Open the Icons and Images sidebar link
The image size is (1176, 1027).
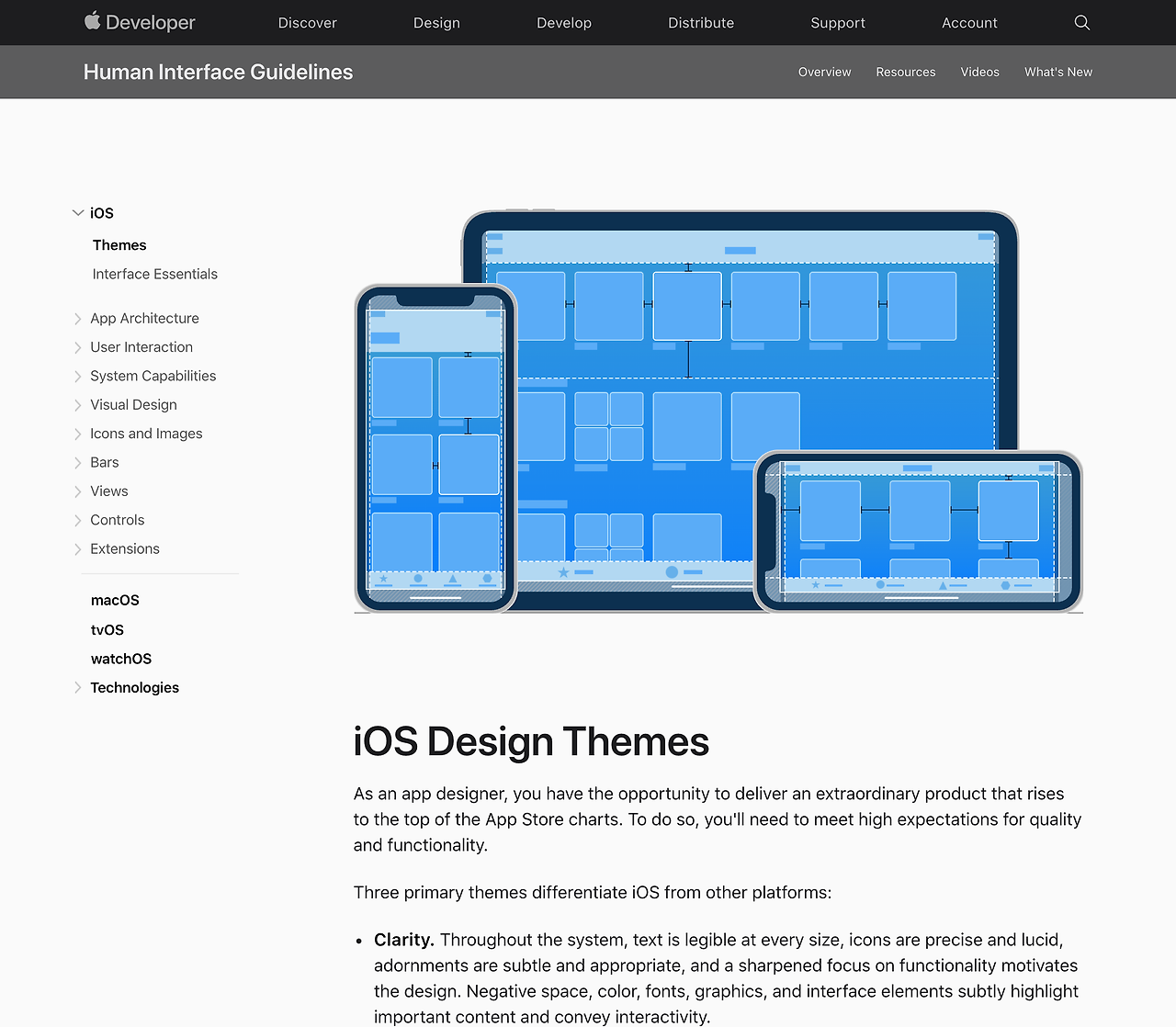pos(146,434)
